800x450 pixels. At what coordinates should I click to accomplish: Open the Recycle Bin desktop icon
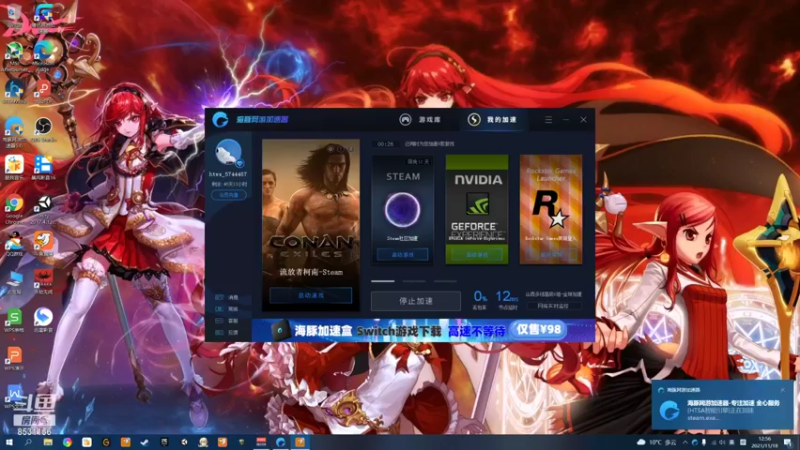click(x=14, y=15)
